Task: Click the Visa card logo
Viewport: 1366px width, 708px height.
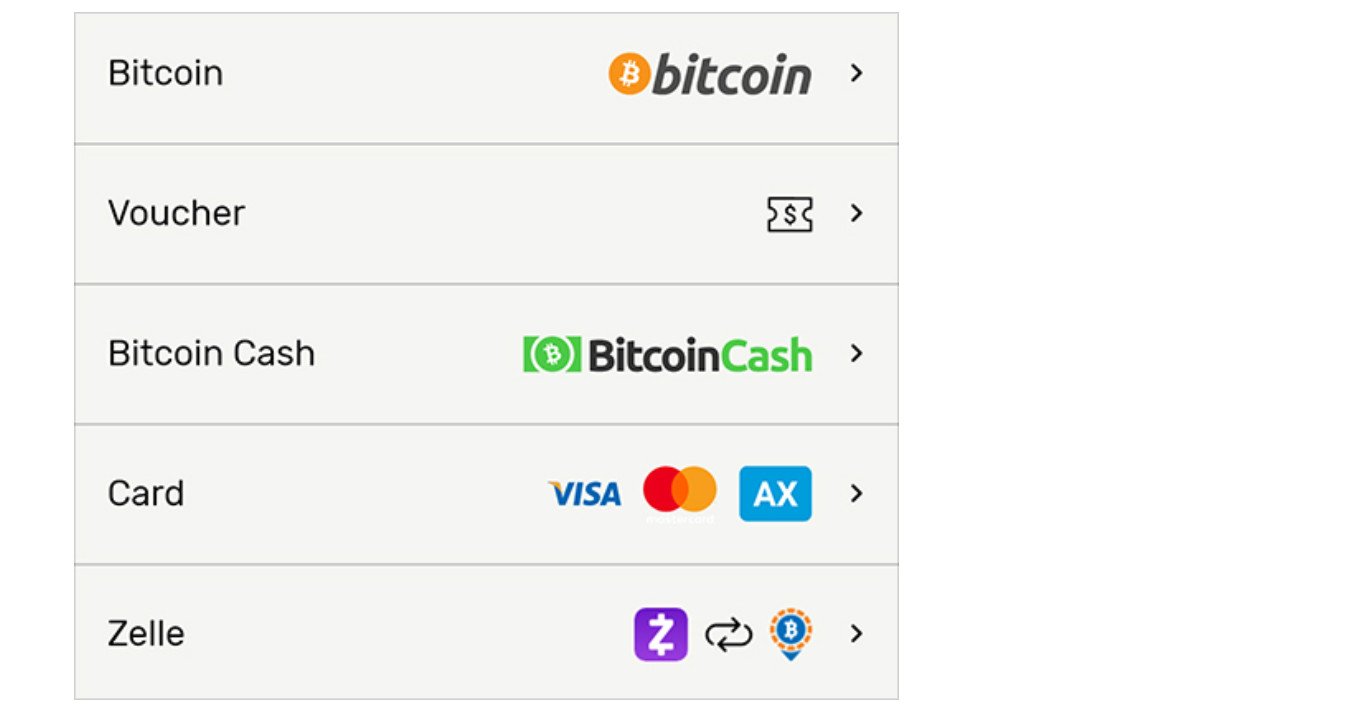Action: [x=585, y=494]
